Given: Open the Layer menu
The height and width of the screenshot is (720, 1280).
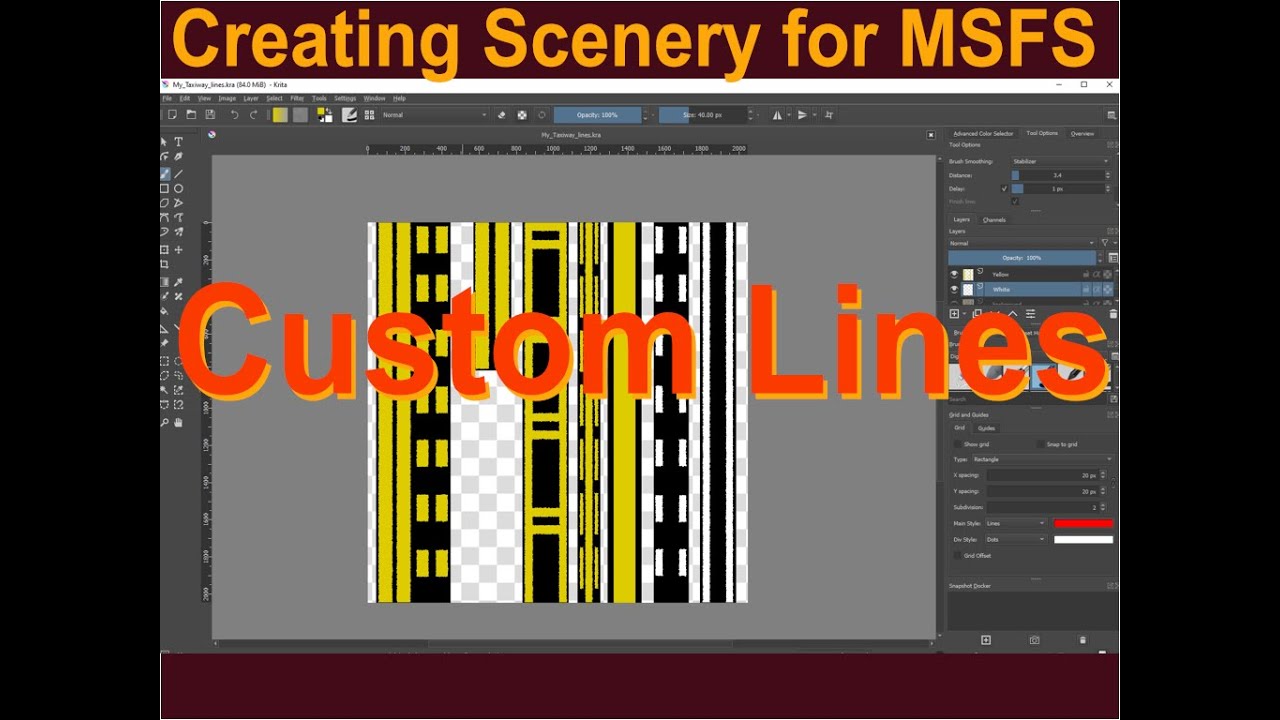Looking at the screenshot, I should (251, 99).
